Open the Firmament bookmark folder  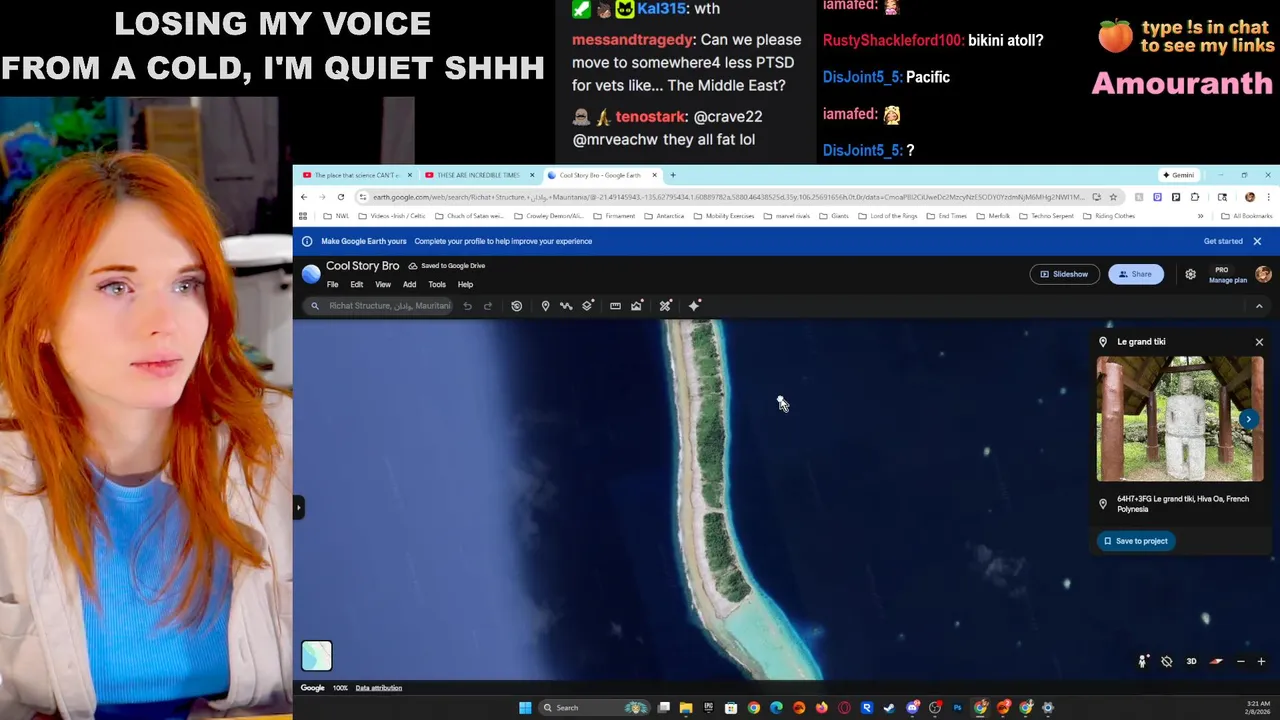[613, 216]
